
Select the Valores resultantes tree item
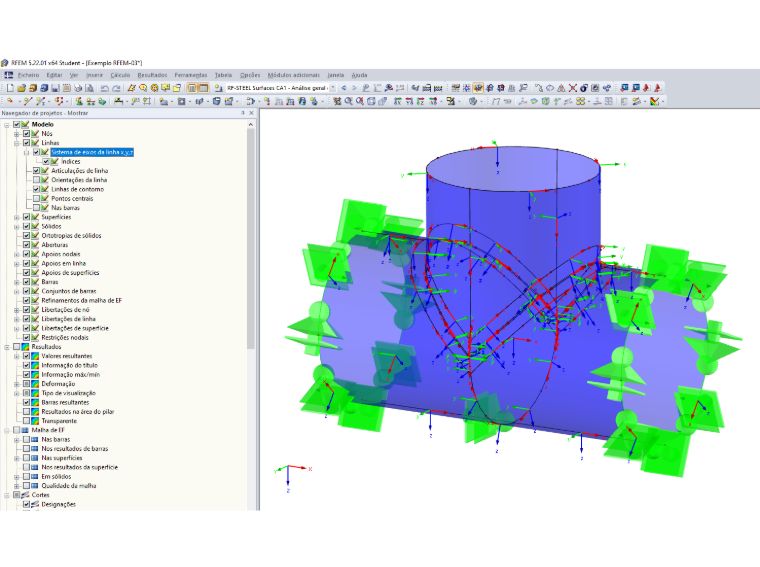[x=66, y=356]
